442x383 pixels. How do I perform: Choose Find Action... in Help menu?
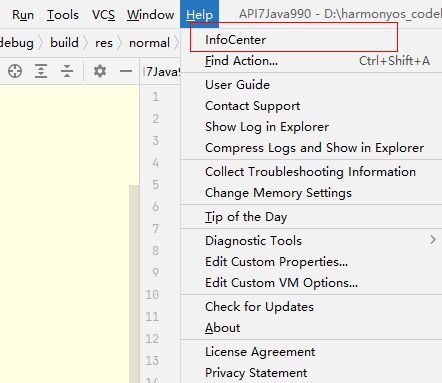(311, 61)
